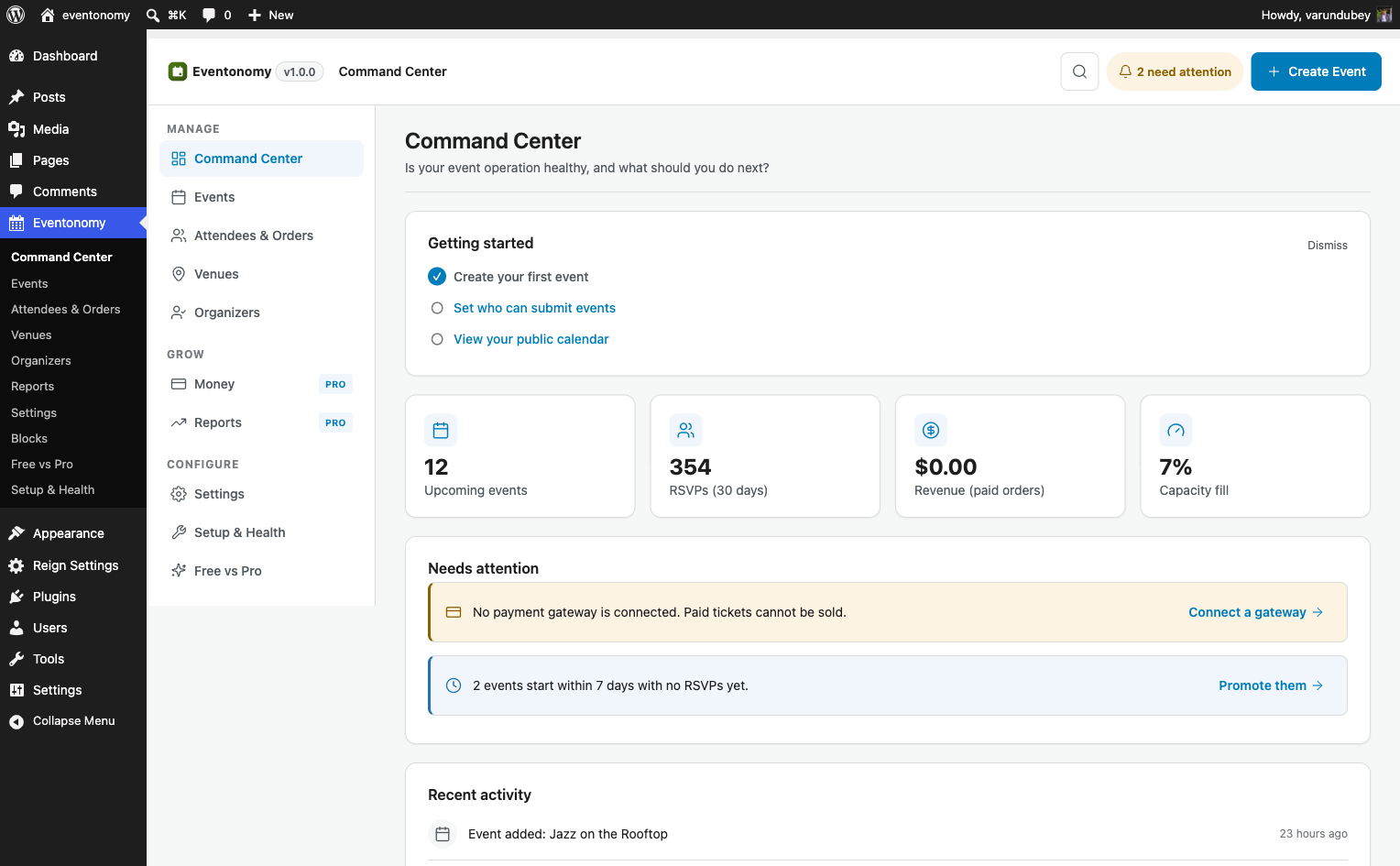Open Media in the WordPress sidebar
This screenshot has width=1400, height=866.
(x=73, y=129)
